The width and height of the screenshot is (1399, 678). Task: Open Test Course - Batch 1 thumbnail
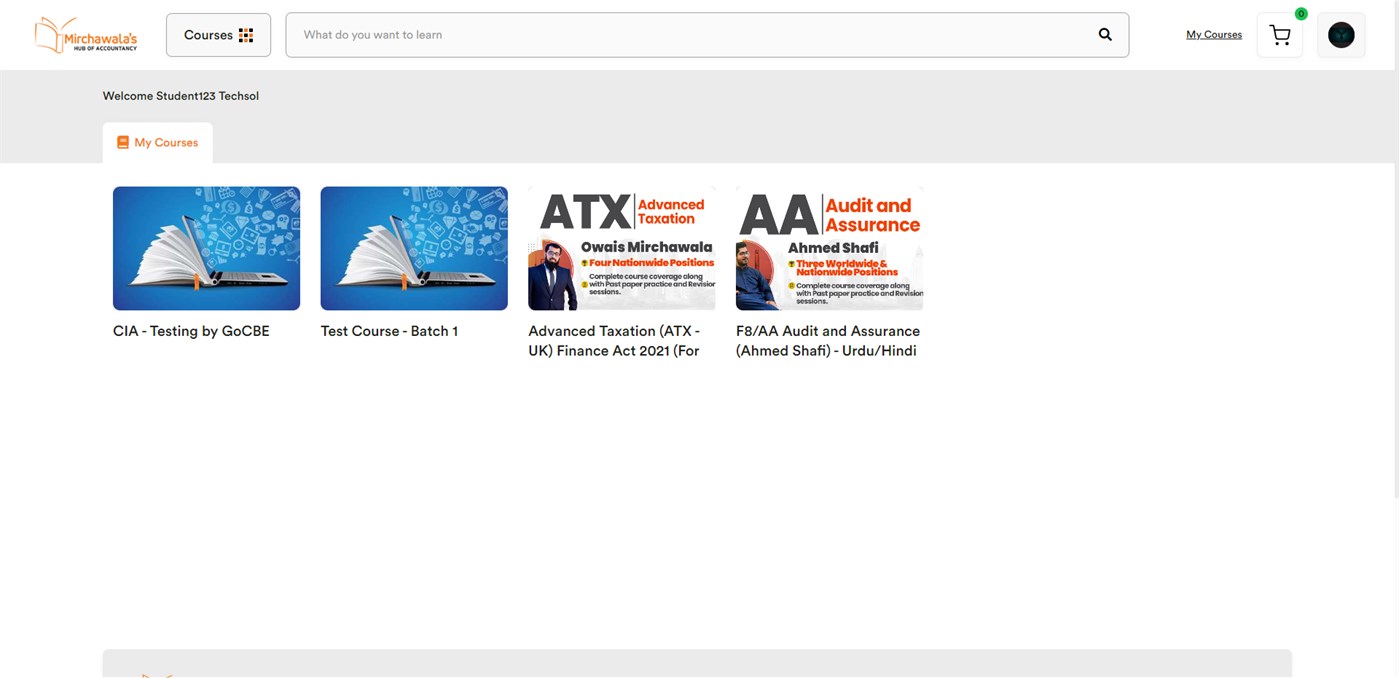click(x=414, y=248)
